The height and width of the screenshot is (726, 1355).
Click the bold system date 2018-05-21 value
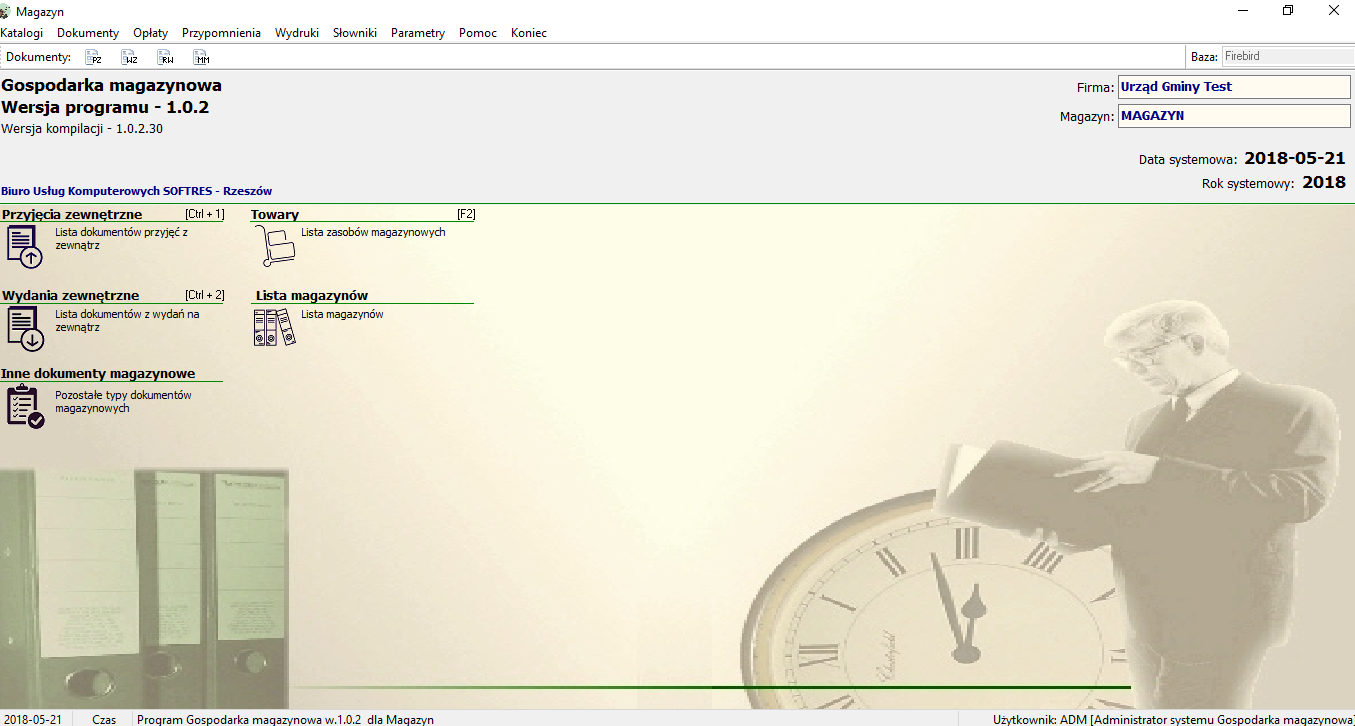click(x=1295, y=158)
